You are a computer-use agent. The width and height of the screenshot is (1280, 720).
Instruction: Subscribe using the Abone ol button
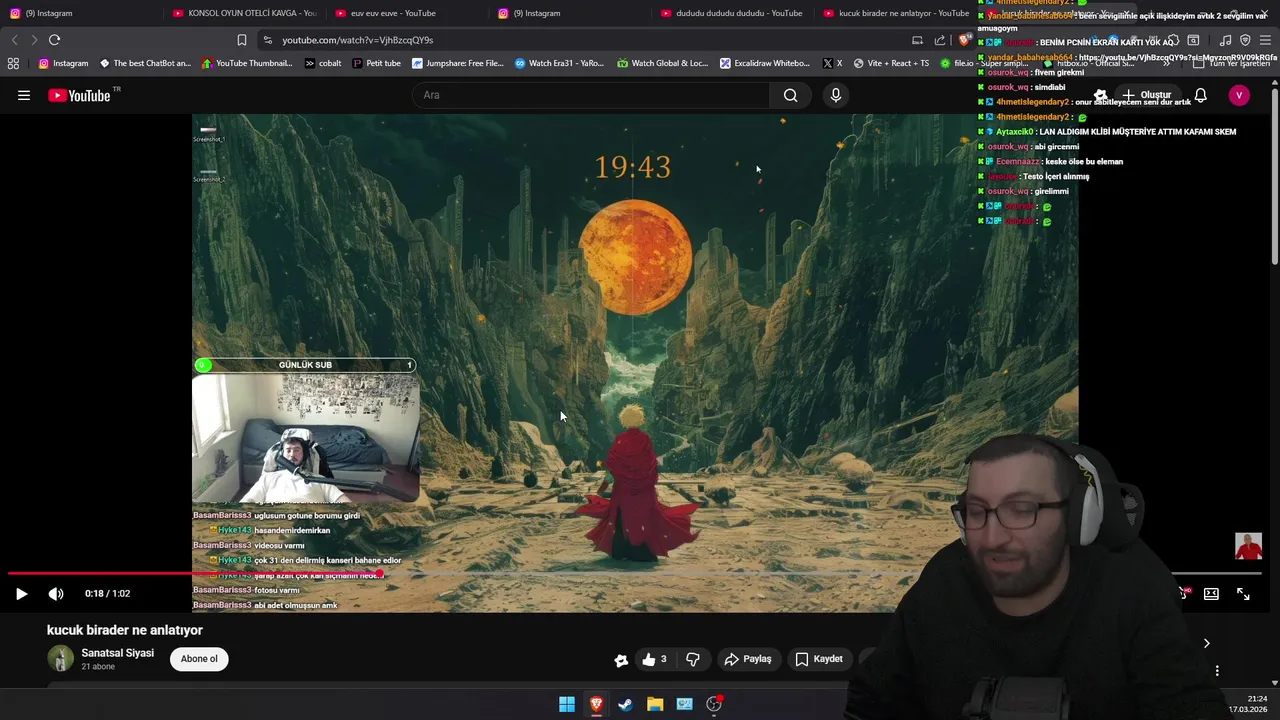point(199,659)
